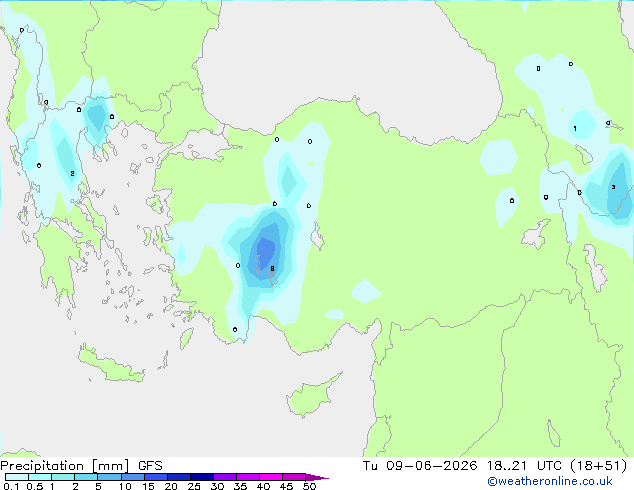
Task: Click the date "Tu 09-06-2026"
Action: [420, 466]
